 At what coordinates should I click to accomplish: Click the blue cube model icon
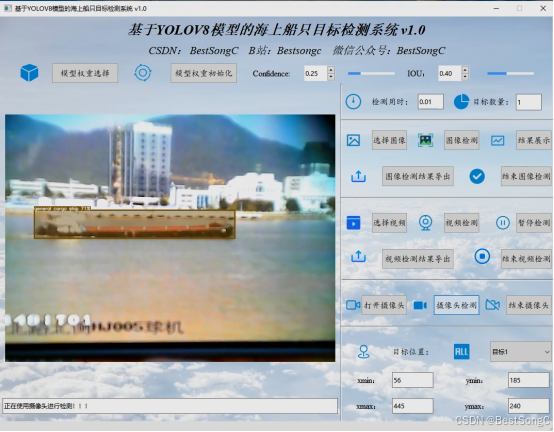pyautogui.click(x=29, y=73)
